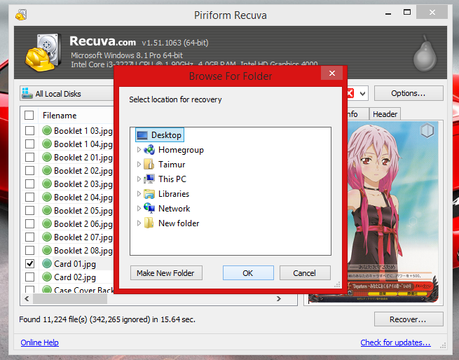Click the Filename column header

(59, 115)
